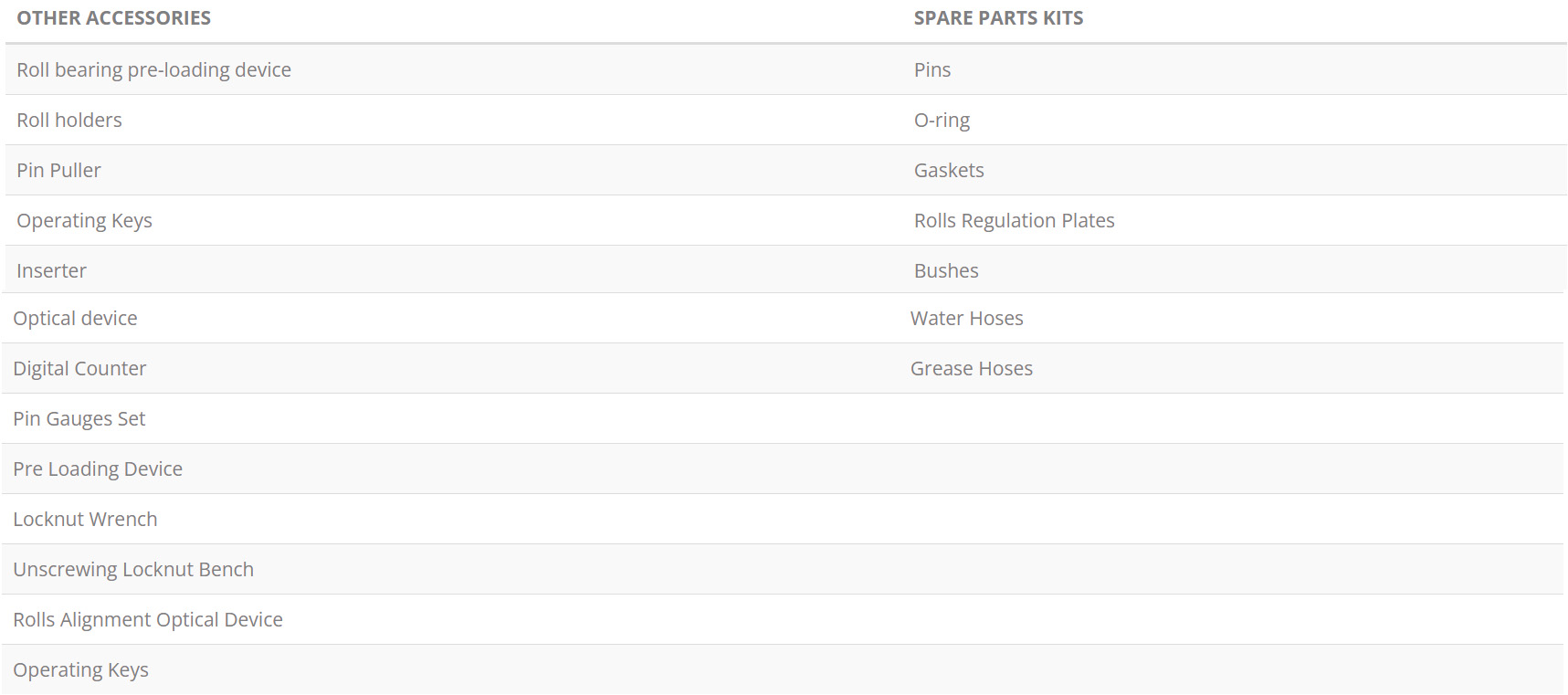Click the Optical device entry
Viewport: 1568px width, 695px height.
75,319
